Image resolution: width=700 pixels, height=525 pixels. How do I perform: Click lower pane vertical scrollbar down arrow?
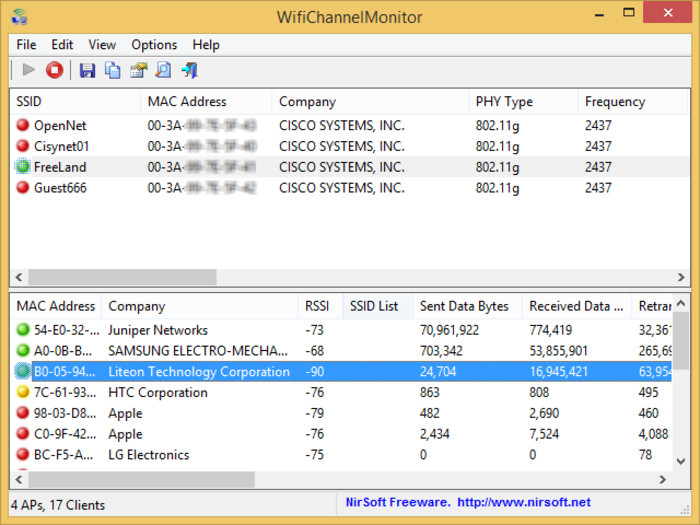[681, 461]
